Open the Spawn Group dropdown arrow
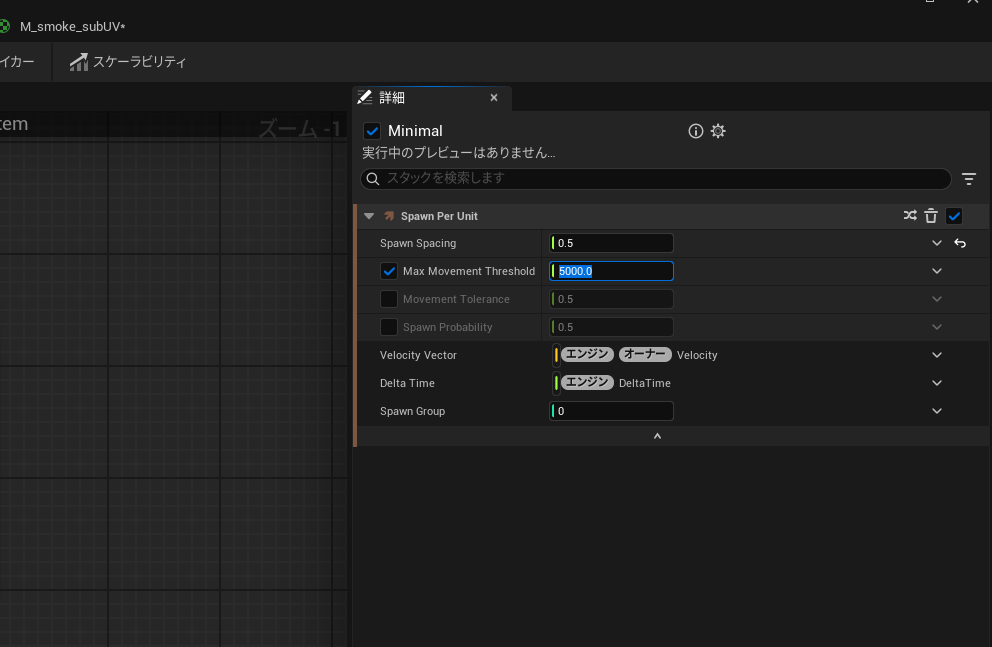Image resolution: width=992 pixels, height=647 pixels. [937, 411]
